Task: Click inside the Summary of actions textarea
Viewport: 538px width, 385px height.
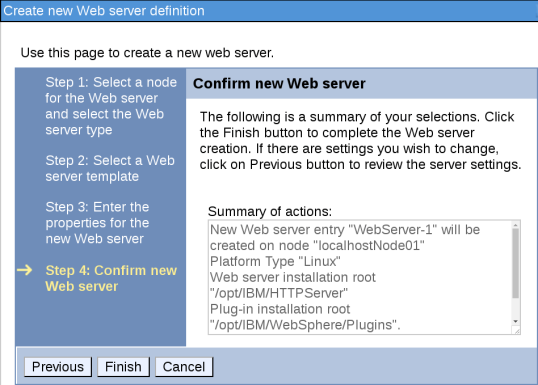Action: pyautogui.click(x=364, y=277)
